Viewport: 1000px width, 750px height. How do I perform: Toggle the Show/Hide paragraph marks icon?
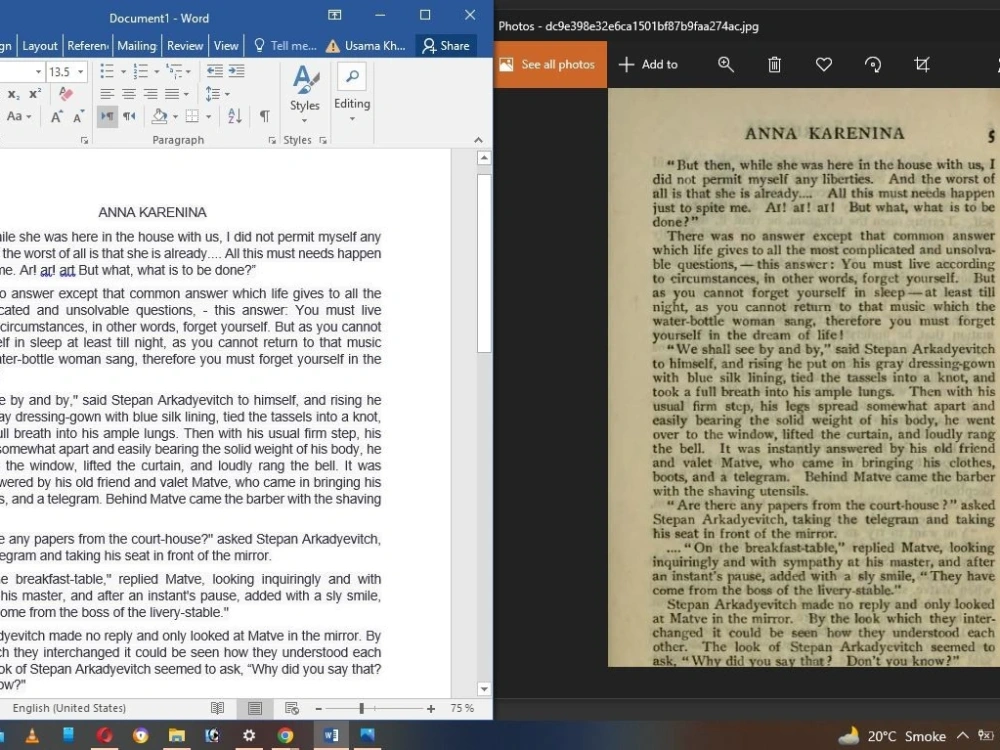tap(264, 117)
